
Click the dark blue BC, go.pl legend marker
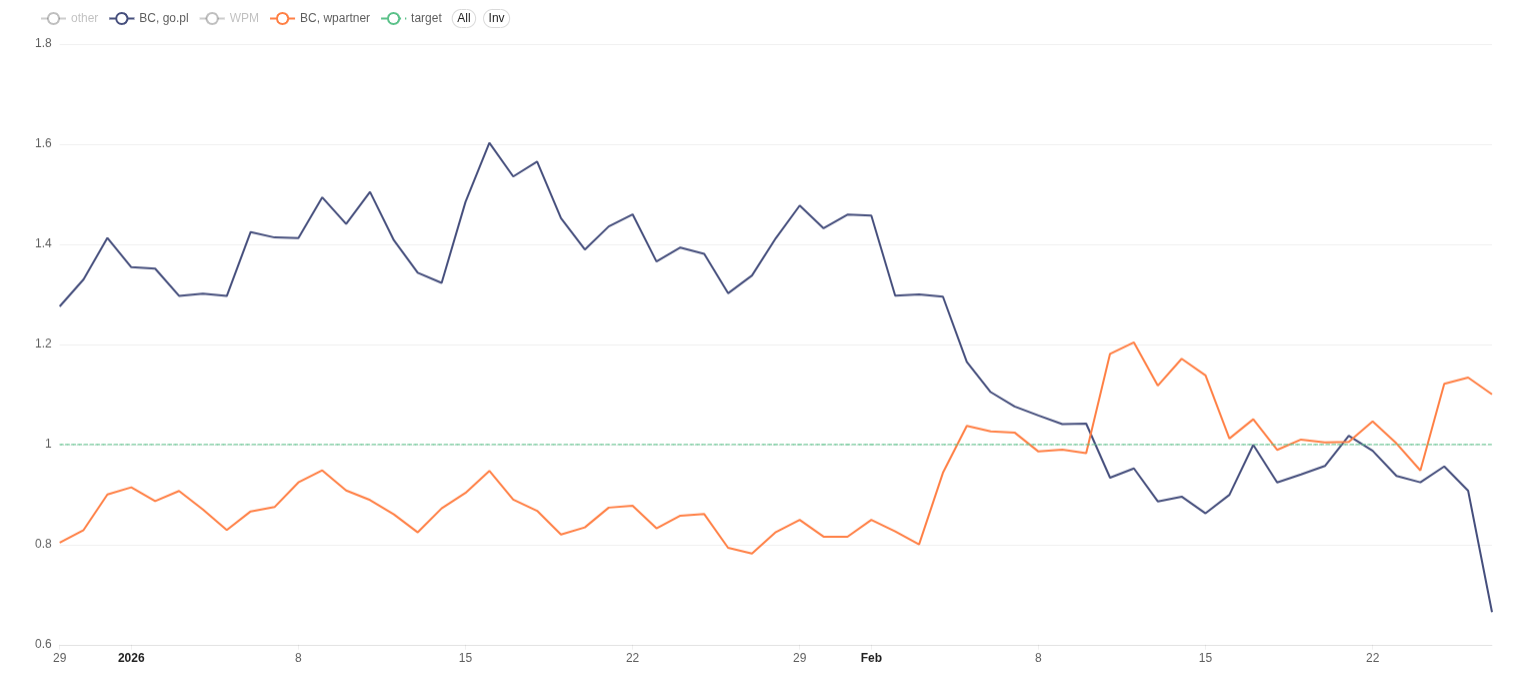tap(122, 18)
